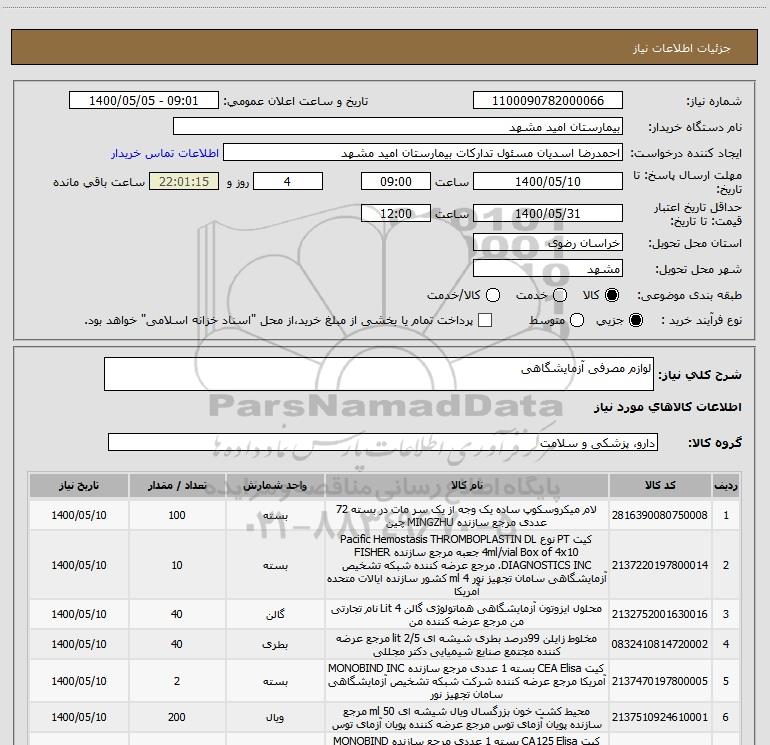
Task: Select the خدمت radio button
Action: 560,295
